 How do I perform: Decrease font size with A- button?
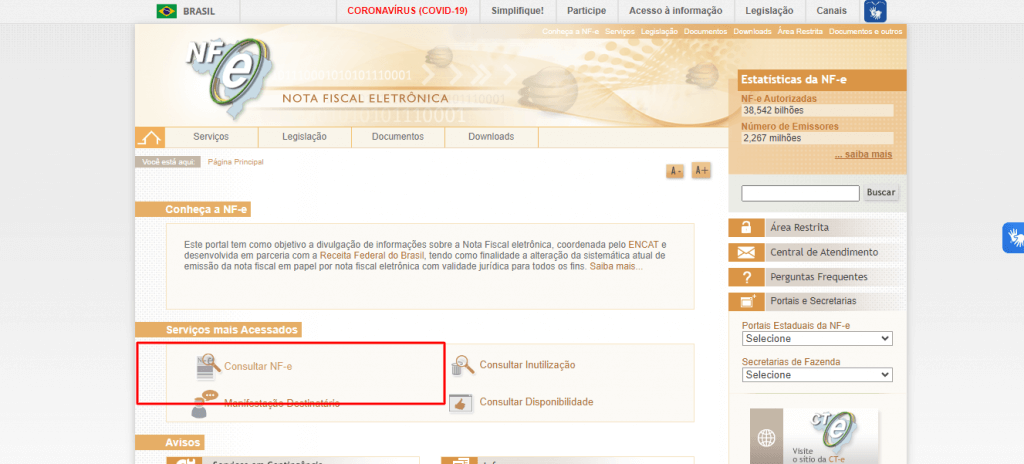675,171
